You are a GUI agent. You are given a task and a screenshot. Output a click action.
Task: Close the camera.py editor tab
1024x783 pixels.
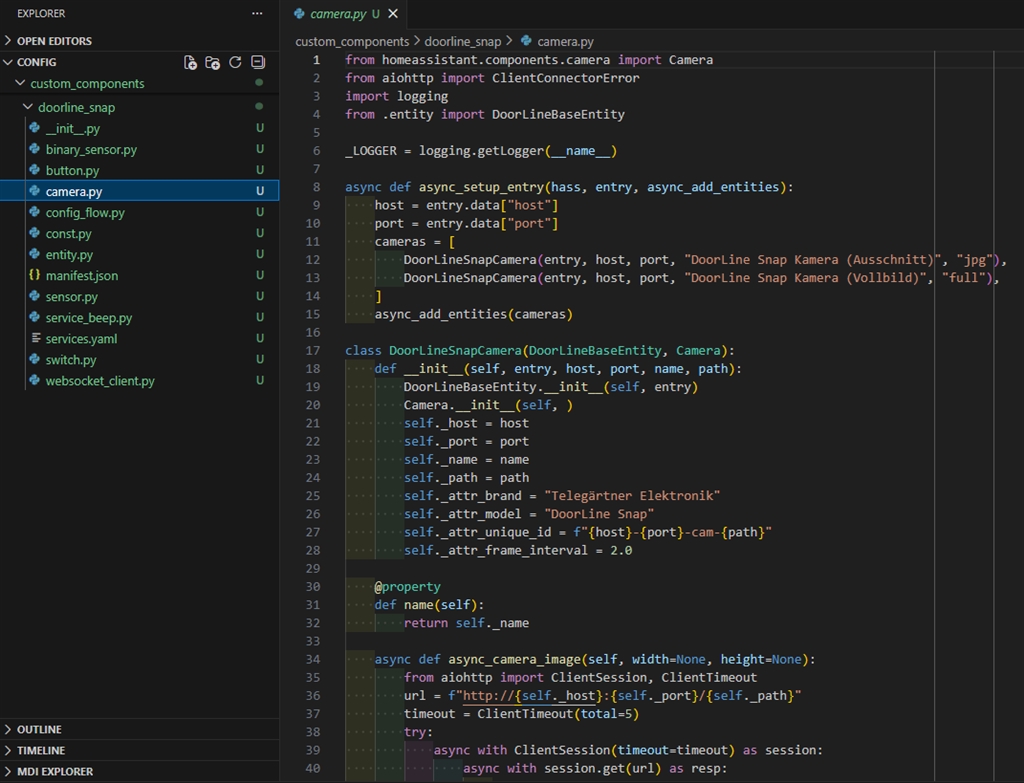pyautogui.click(x=393, y=14)
